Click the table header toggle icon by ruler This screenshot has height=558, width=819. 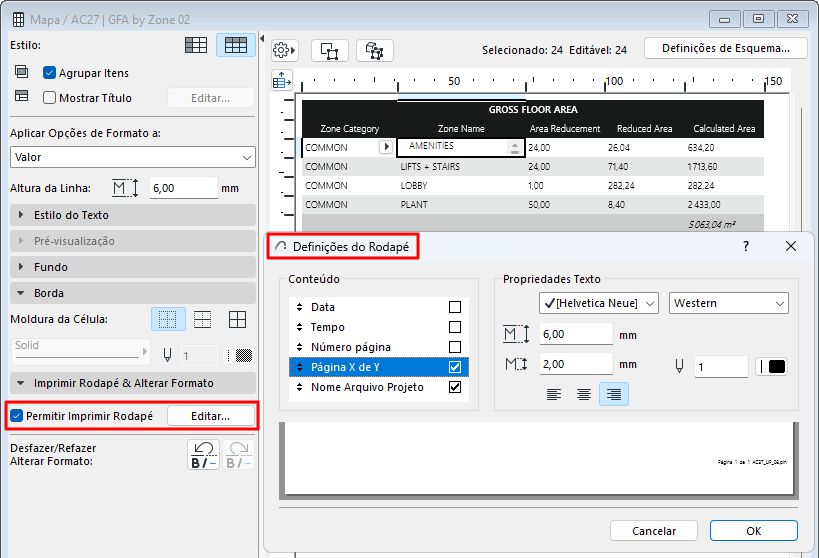click(x=282, y=80)
